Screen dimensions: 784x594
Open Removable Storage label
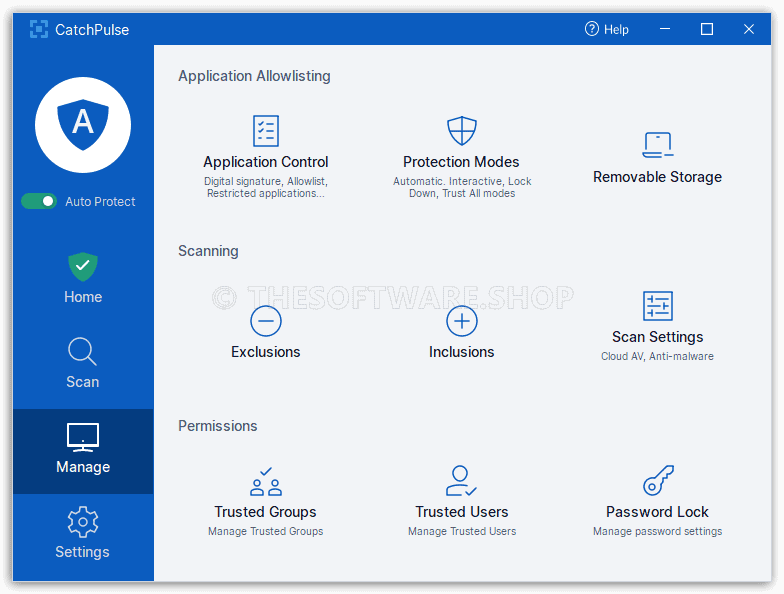658,177
